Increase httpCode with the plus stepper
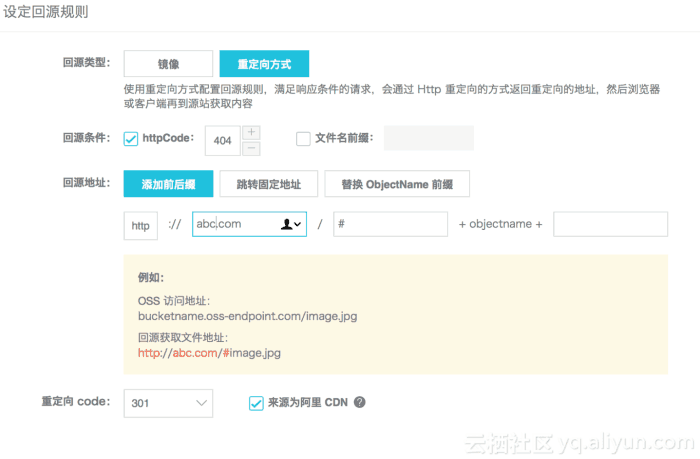This screenshot has height=459, width=700. click(251, 133)
